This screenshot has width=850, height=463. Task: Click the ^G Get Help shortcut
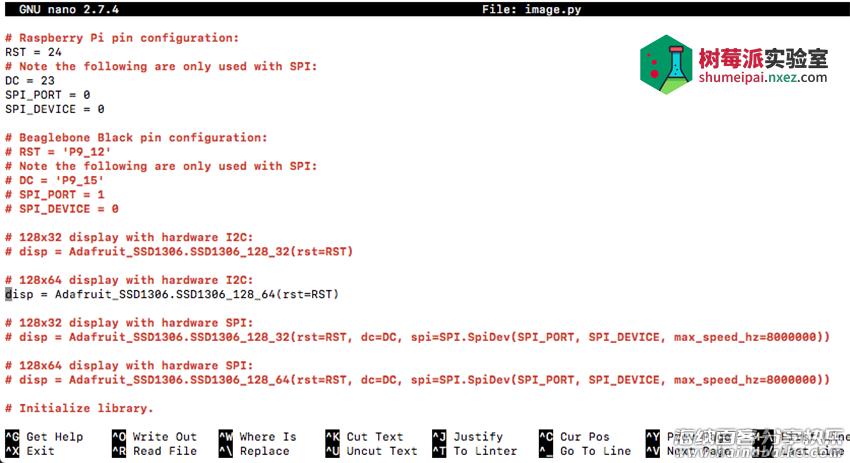44,436
